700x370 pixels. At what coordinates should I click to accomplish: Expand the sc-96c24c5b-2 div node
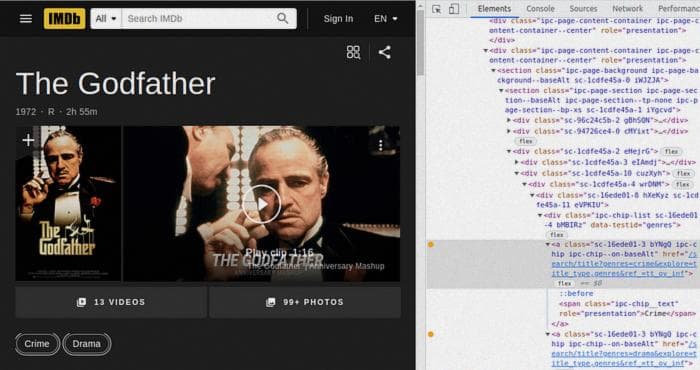508,121
